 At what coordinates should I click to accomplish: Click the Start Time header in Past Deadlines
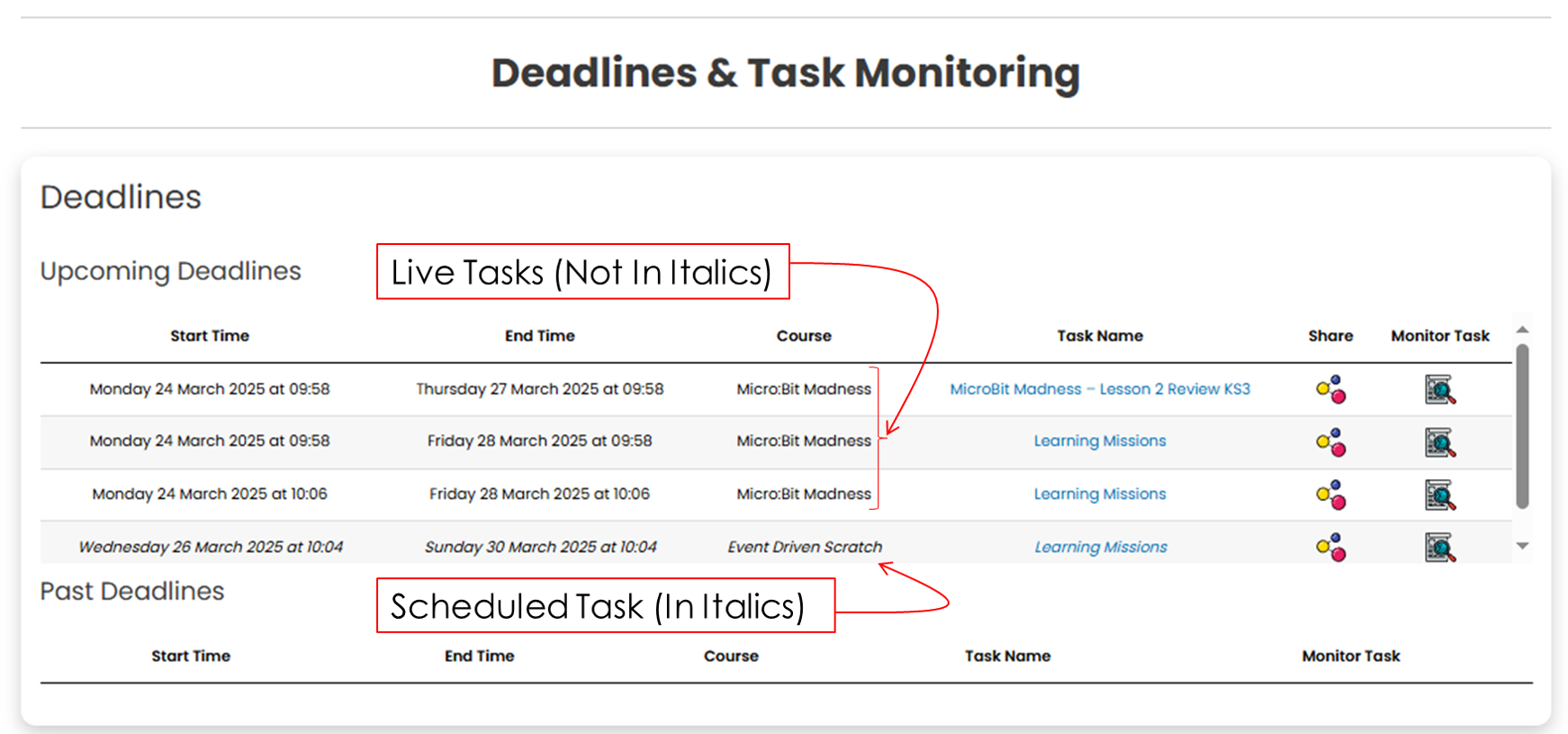click(x=191, y=657)
